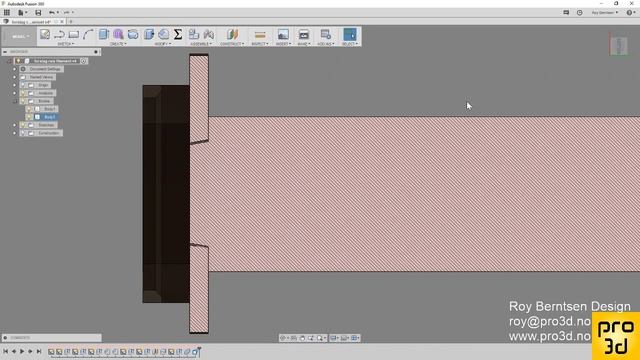Viewport: 640px width, 360px height.
Task: Open the Roy Berntsen account menu
Action: click(604, 13)
